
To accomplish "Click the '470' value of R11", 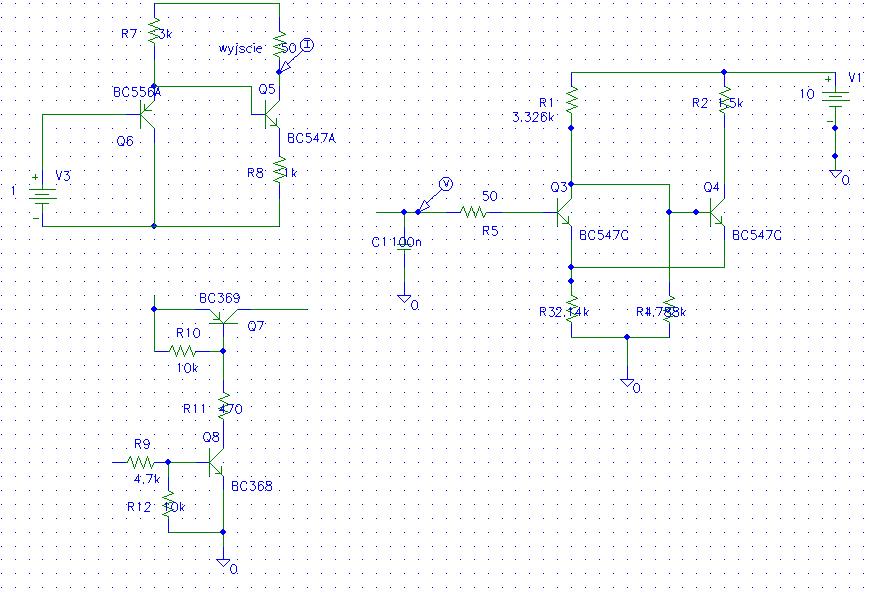I will pos(230,409).
